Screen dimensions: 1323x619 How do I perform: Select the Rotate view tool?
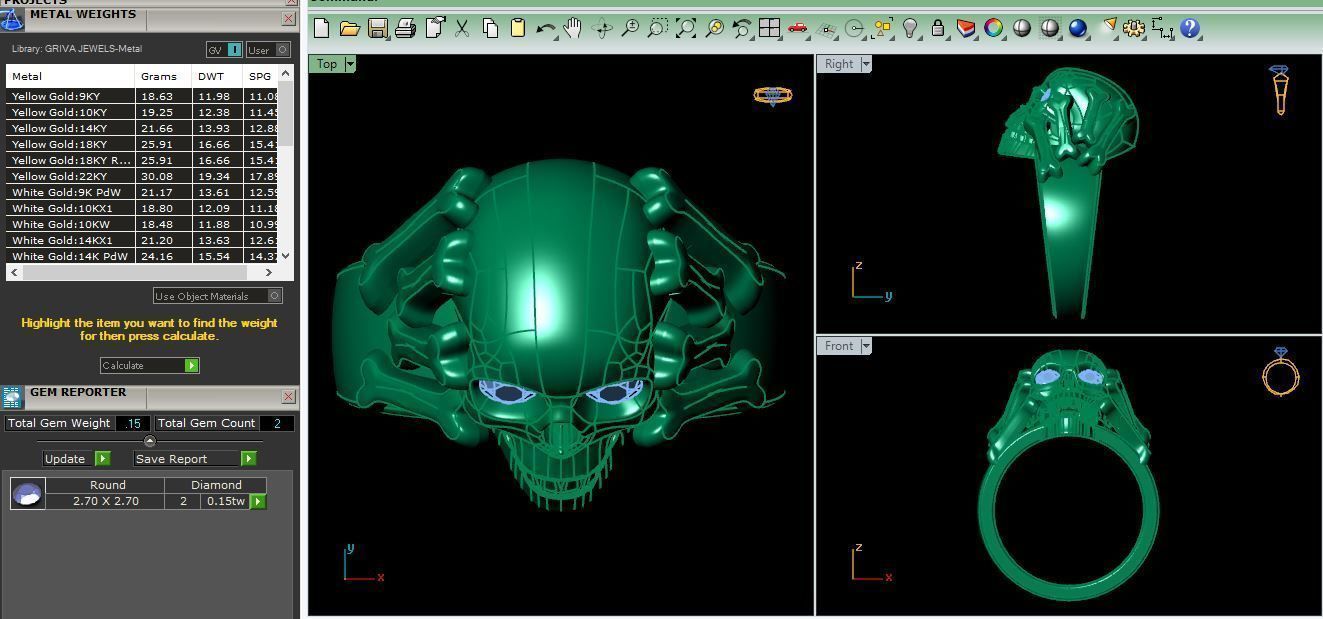tap(602, 29)
